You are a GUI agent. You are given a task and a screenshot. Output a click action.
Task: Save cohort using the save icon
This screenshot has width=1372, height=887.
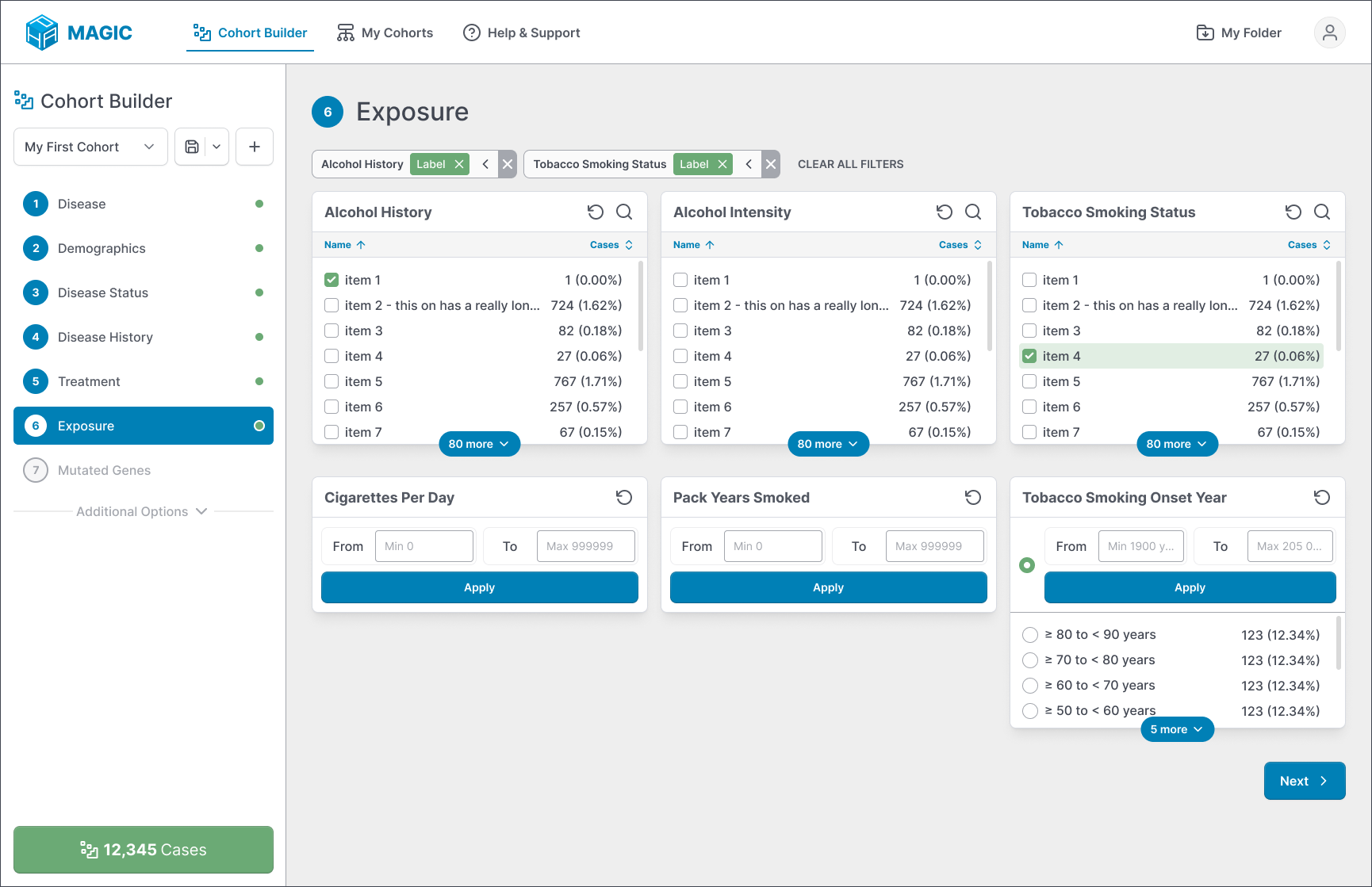click(191, 147)
